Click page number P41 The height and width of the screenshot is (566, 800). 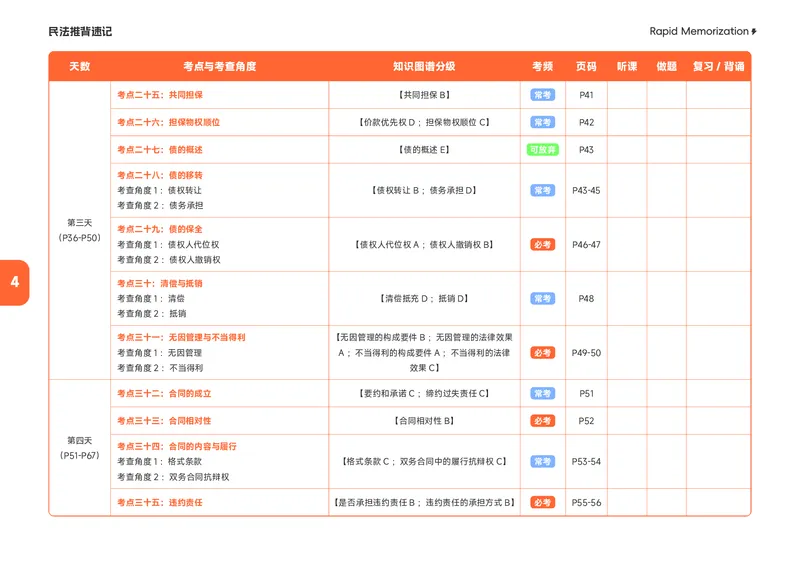pyautogui.click(x=586, y=95)
